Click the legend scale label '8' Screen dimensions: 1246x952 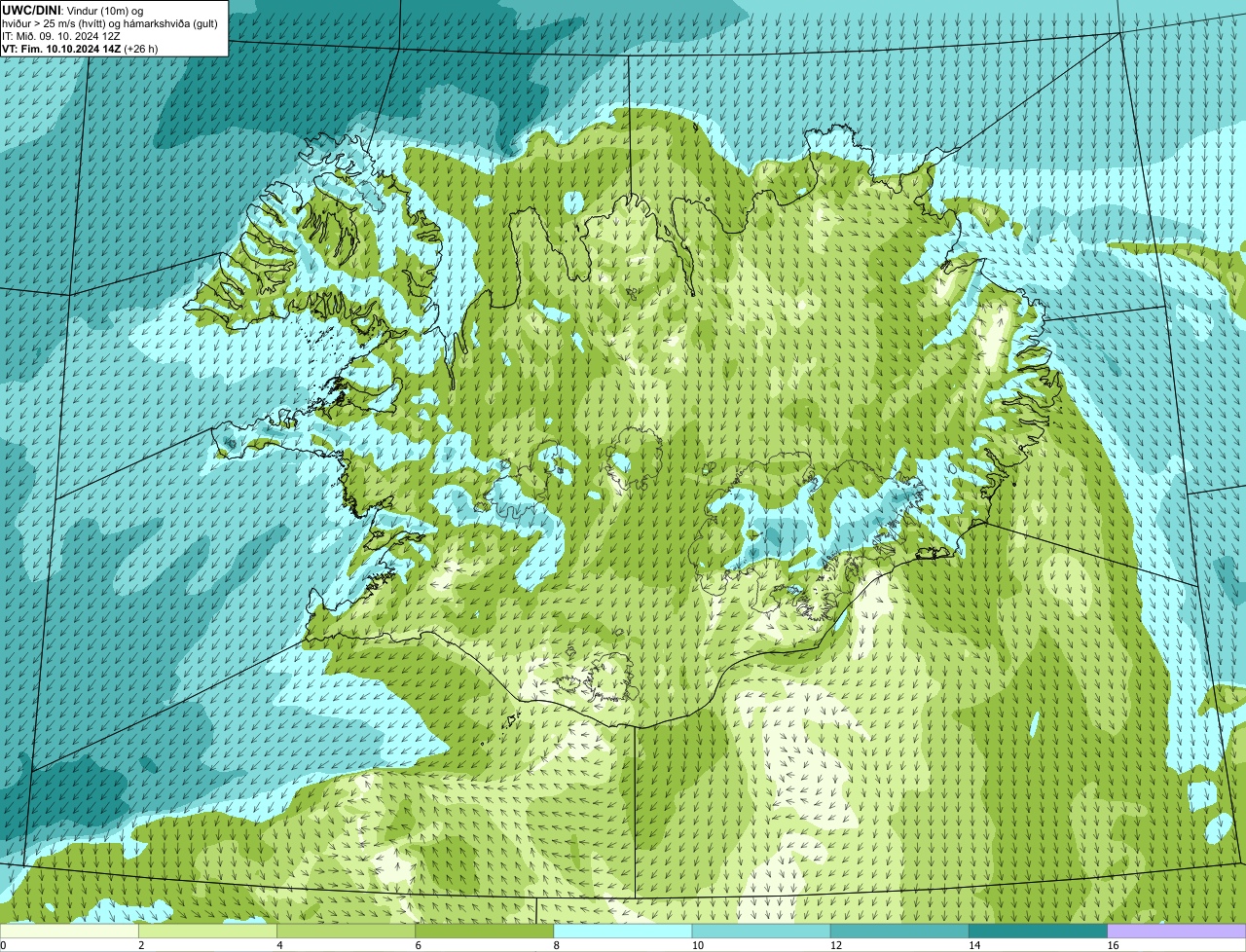click(556, 945)
